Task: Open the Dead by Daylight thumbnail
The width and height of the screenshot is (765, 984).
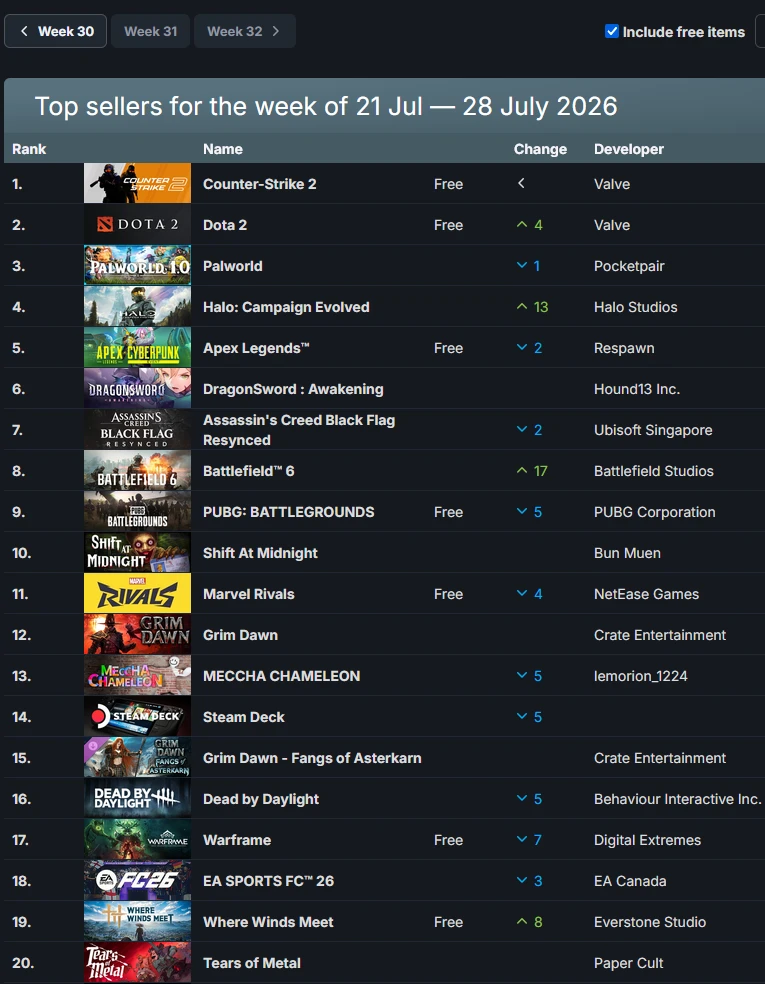Action: coord(137,798)
